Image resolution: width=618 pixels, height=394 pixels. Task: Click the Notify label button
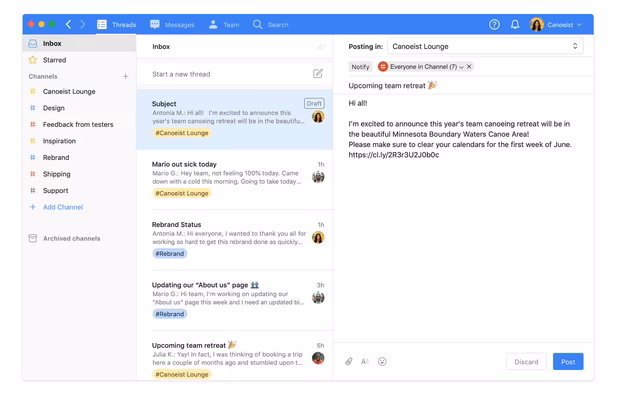pos(360,67)
